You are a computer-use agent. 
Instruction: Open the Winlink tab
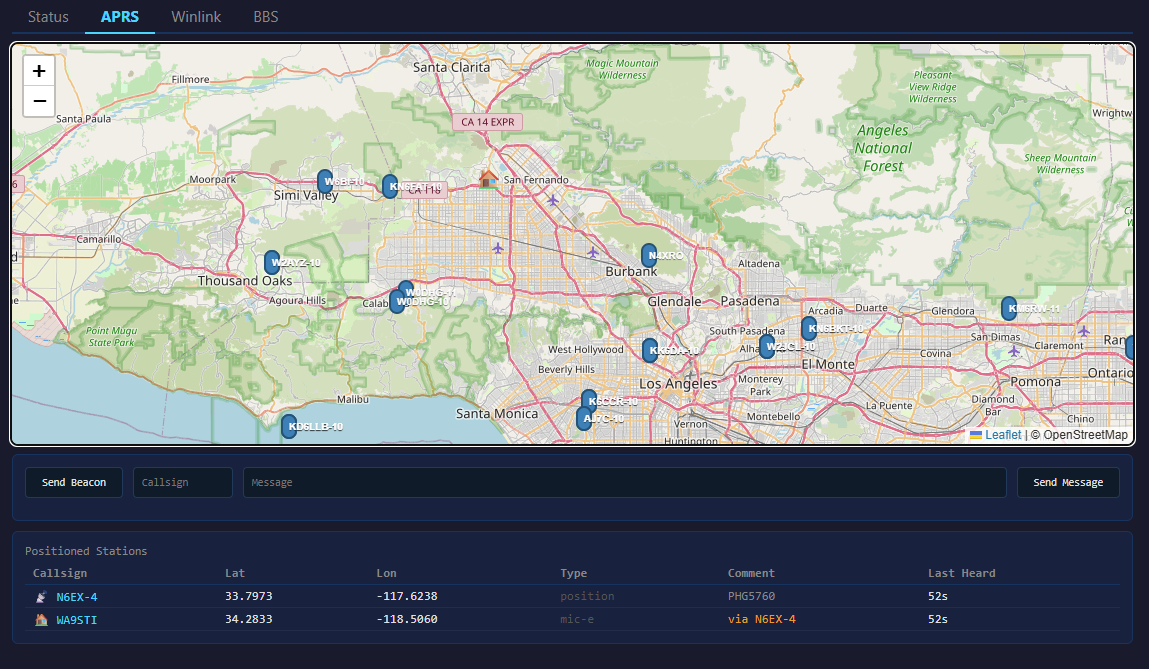[x=196, y=16]
